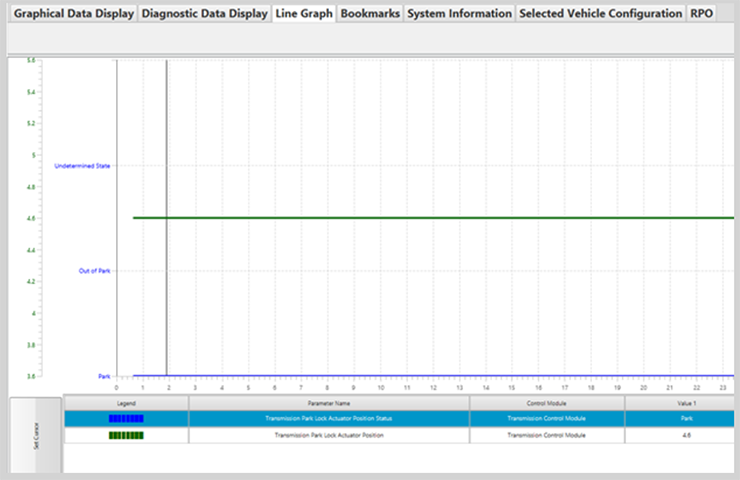Screen dimensions: 740x480
Task: Click the blue legend swatch
Action: click(126, 419)
